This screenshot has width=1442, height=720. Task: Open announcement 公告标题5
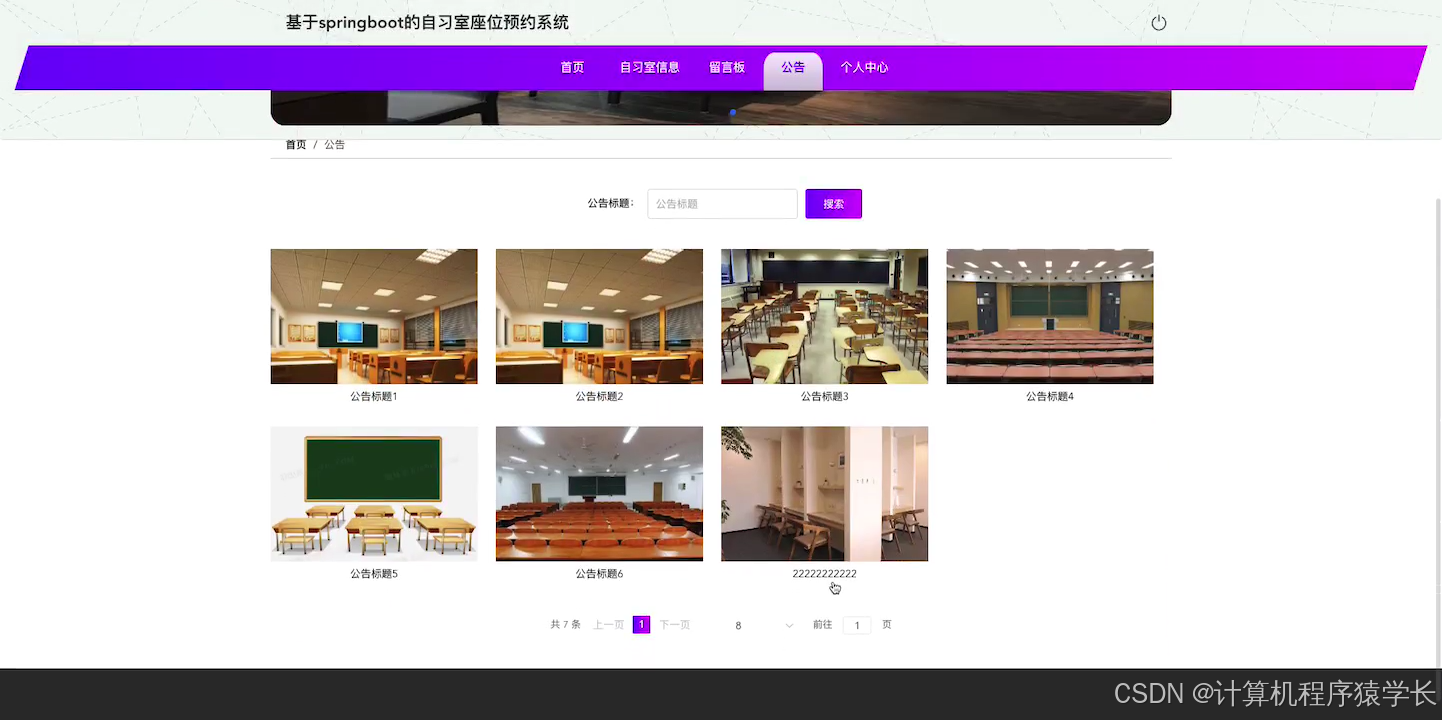[x=373, y=493]
